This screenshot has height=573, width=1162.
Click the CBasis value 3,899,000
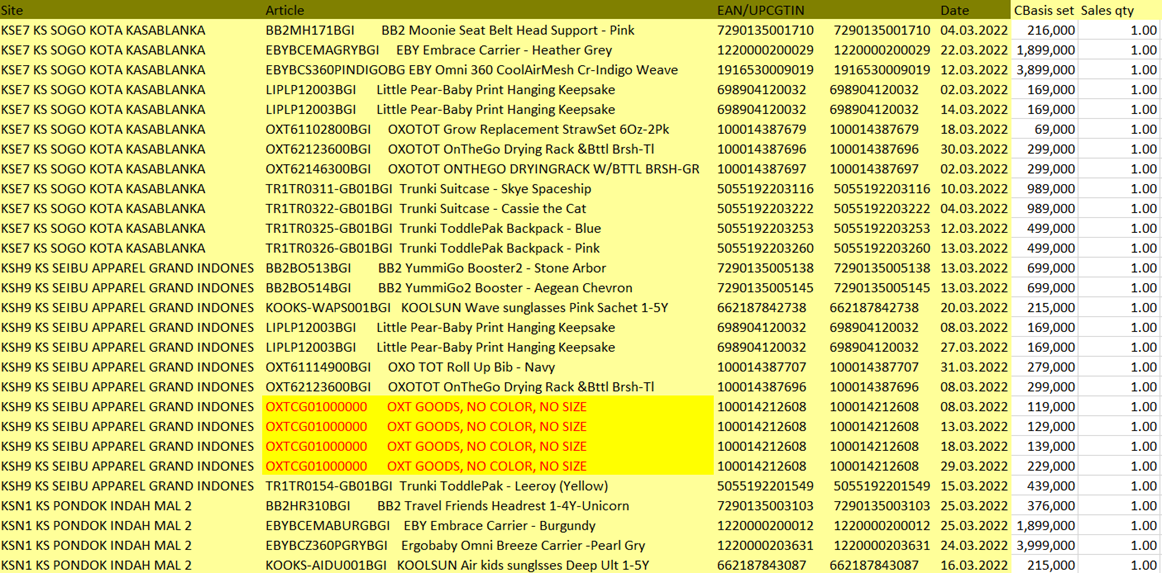click(1046, 70)
